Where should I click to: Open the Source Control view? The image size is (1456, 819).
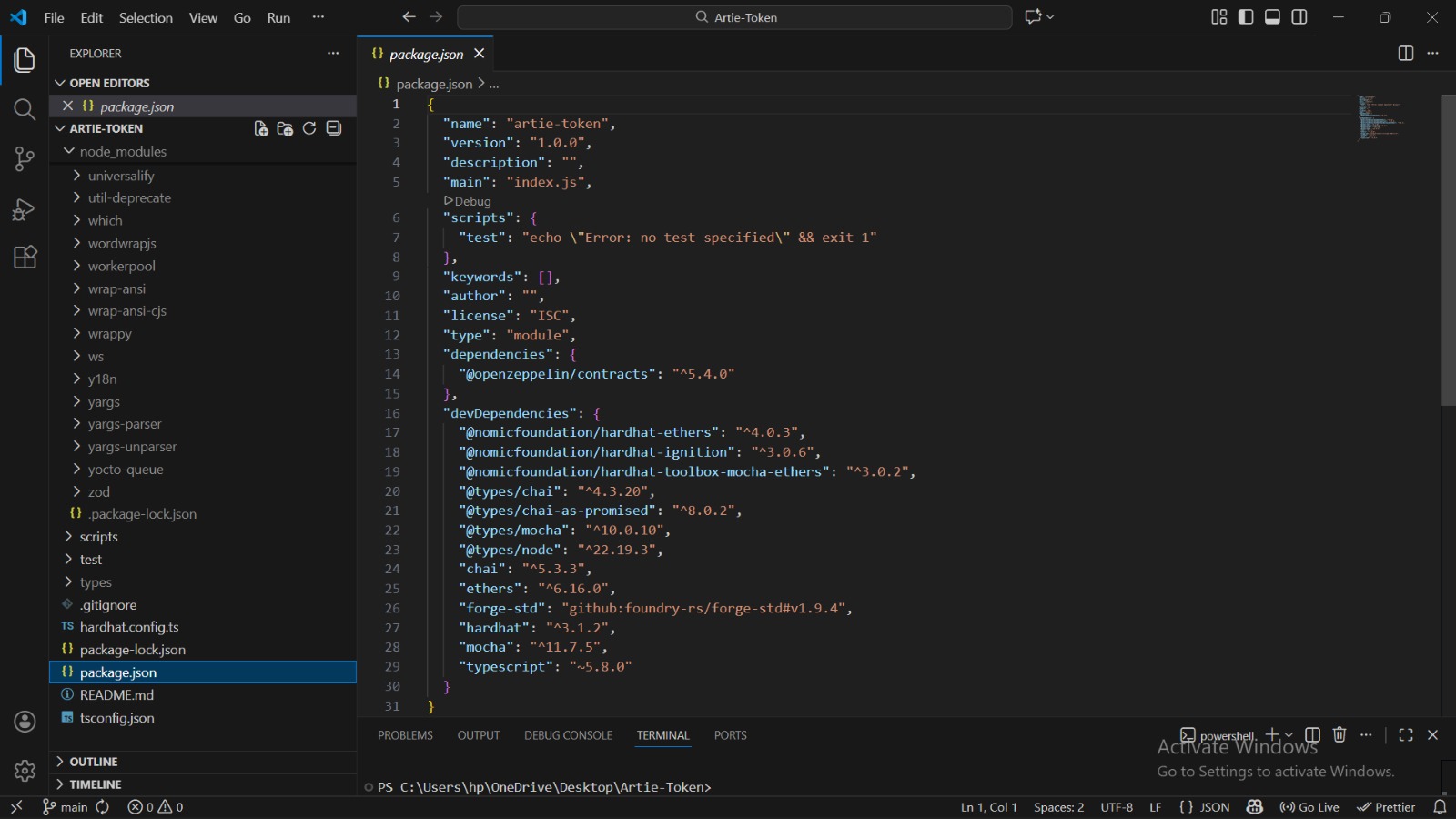click(25, 159)
